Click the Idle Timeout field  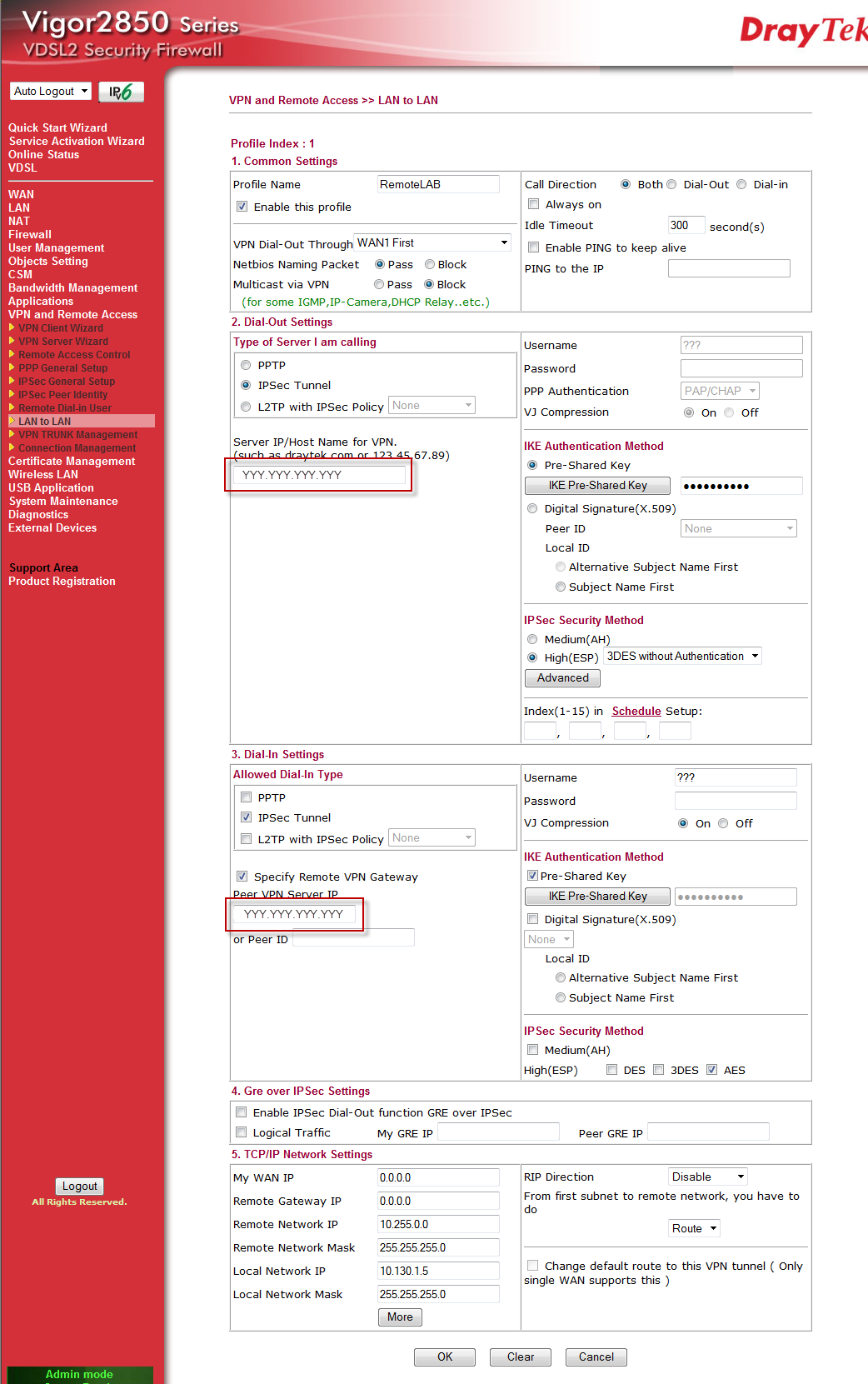click(686, 225)
